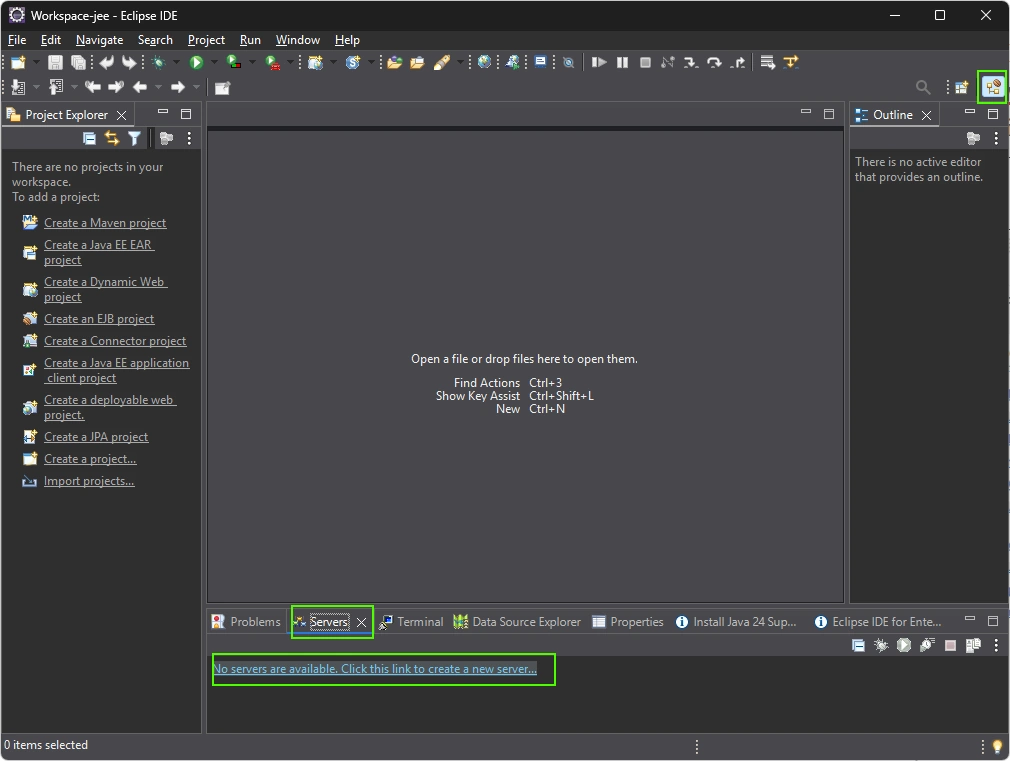
Task: Switch to the Properties tab
Action: pos(628,622)
